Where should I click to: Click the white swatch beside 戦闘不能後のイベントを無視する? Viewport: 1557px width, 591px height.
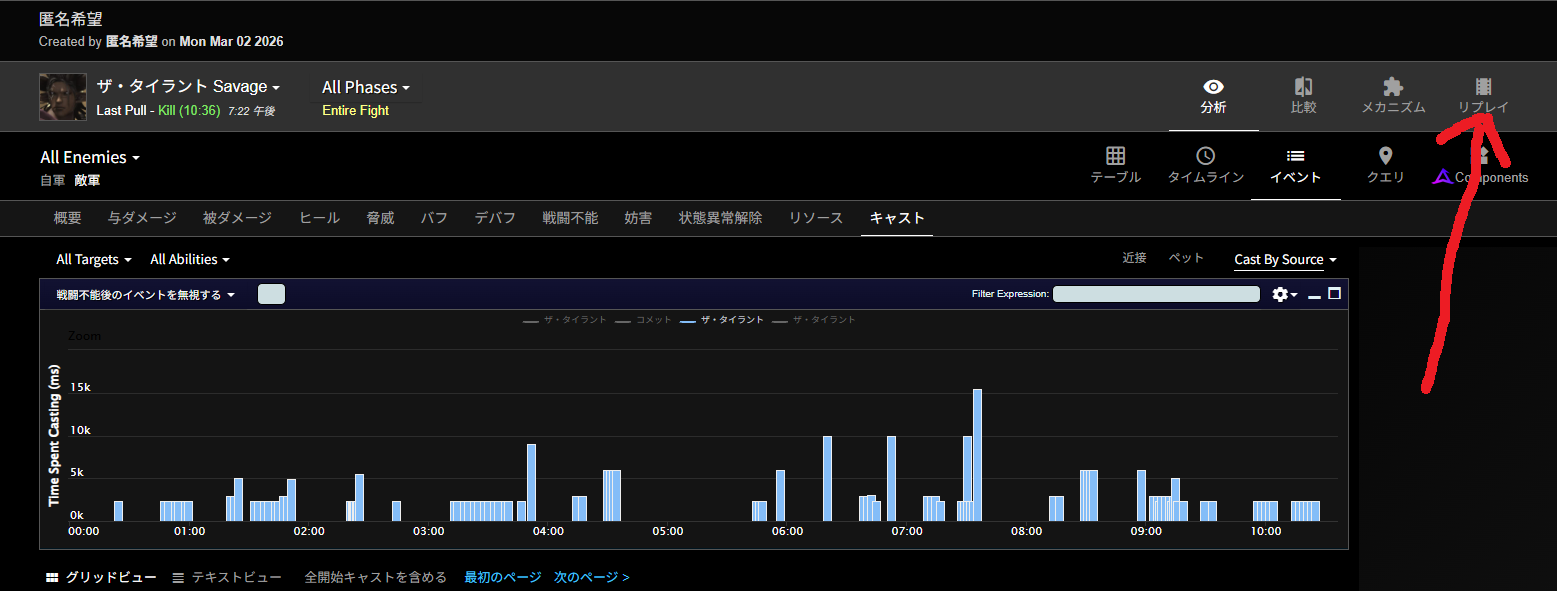pos(271,294)
